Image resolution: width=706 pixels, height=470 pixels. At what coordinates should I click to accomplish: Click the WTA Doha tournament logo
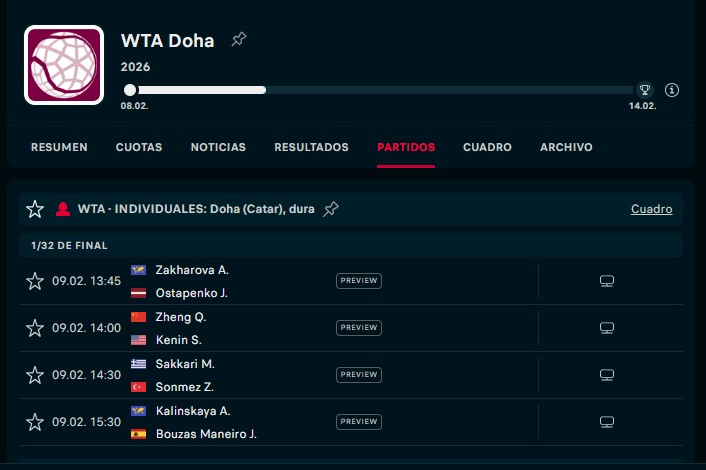click(64, 65)
